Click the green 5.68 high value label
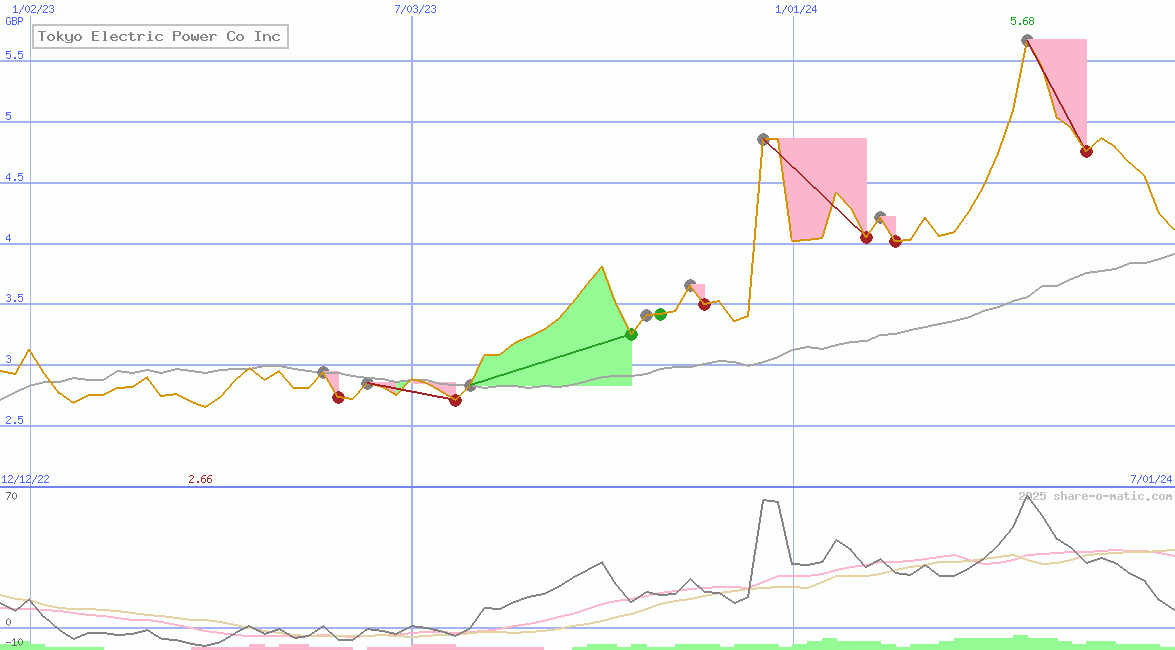Screen dimensions: 1175x650 [x=1022, y=21]
